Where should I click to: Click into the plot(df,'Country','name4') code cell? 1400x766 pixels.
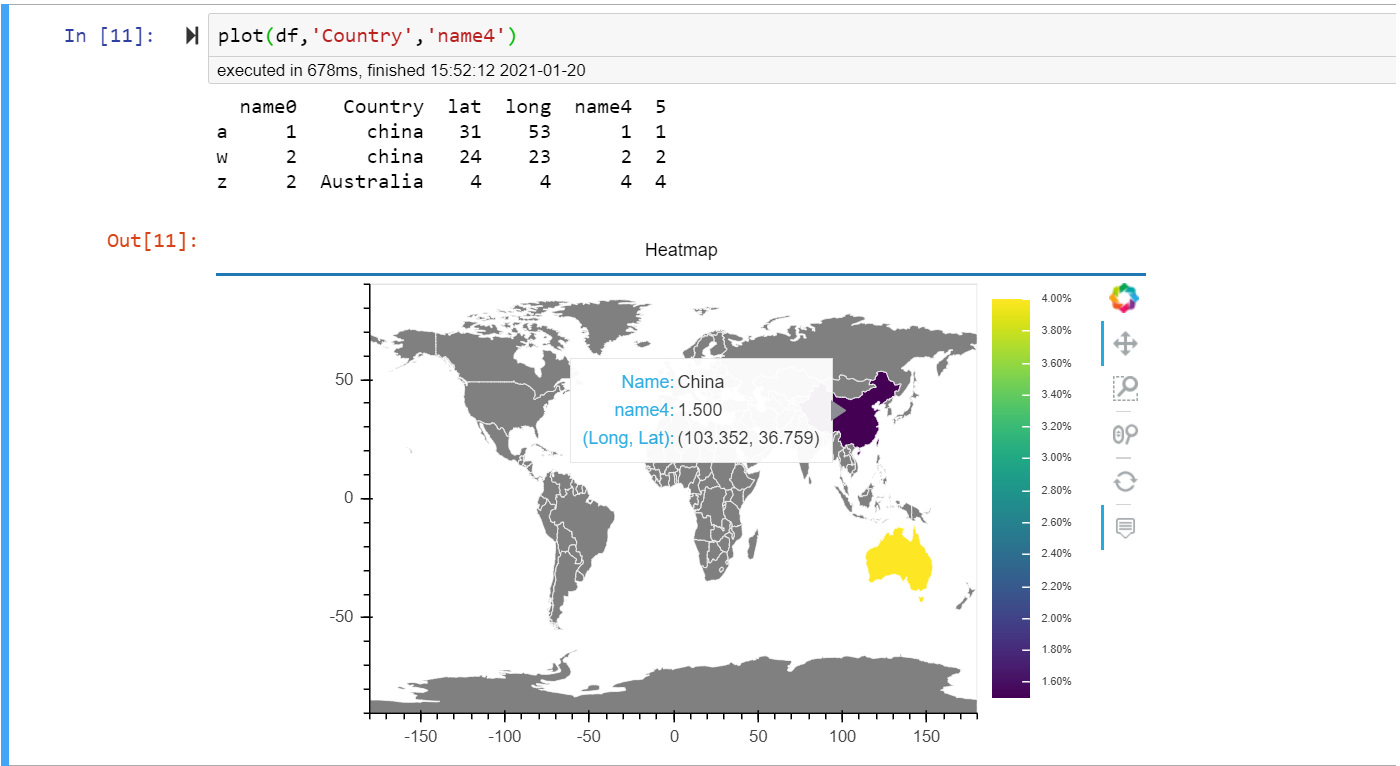click(803, 36)
